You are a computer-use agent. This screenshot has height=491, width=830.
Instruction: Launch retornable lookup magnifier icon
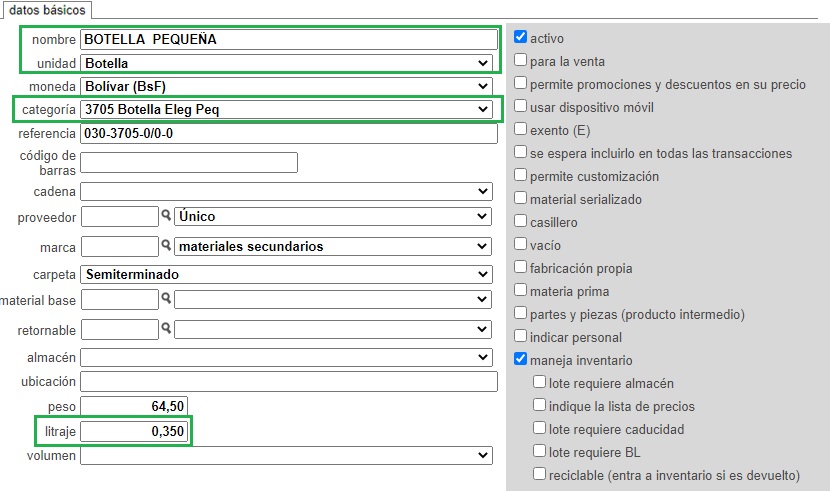coord(166,328)
